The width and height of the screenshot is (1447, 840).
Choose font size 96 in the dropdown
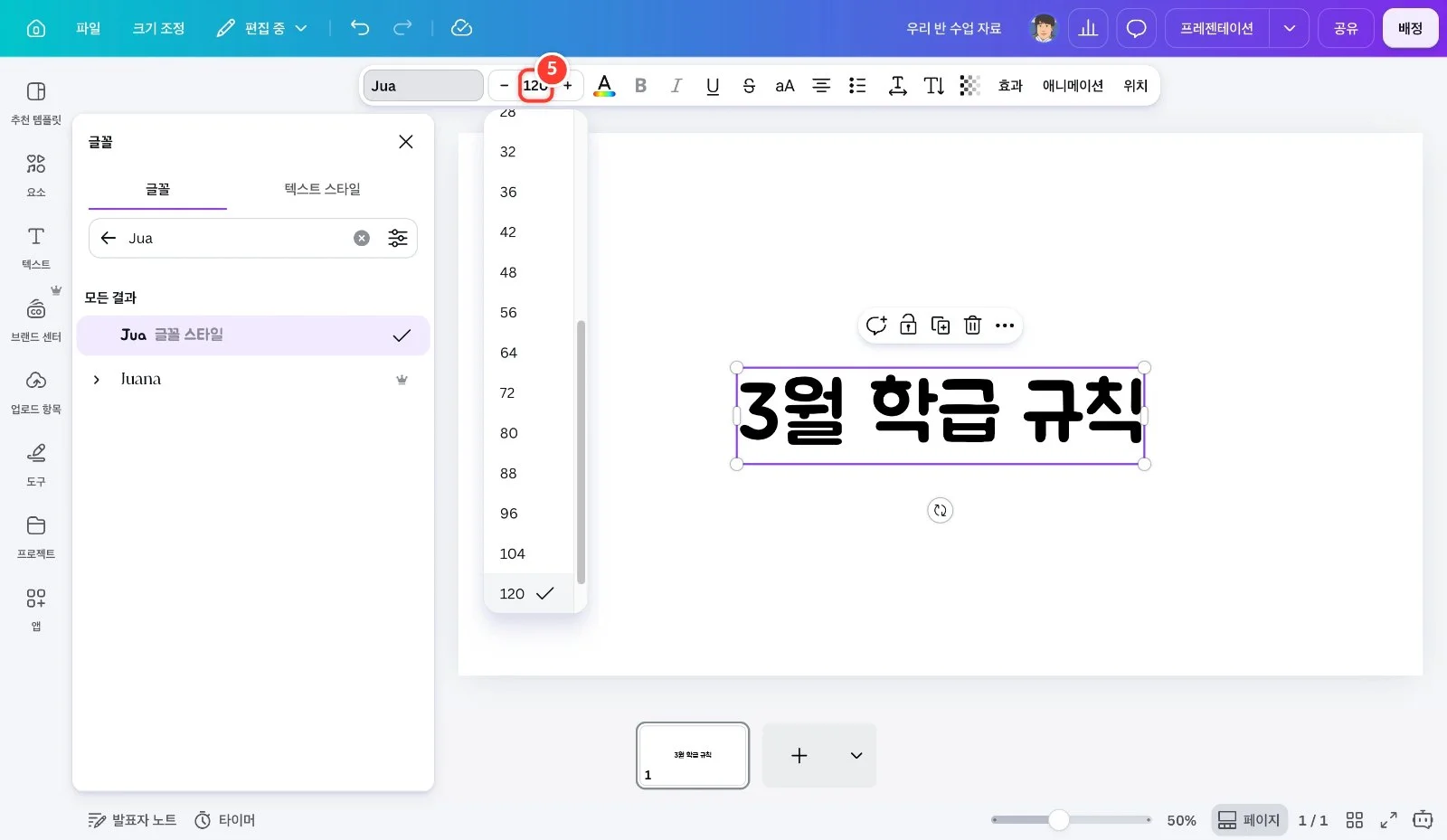tap(529, 514)
